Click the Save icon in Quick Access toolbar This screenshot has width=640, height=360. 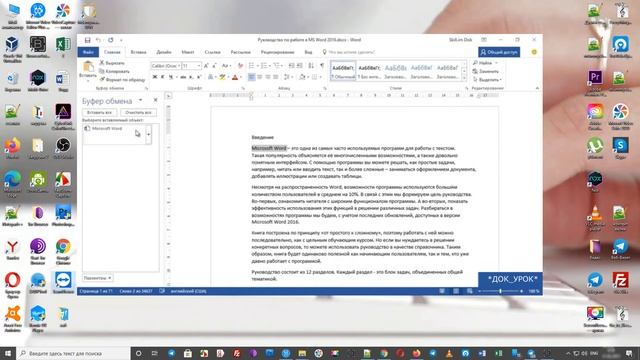coord(87,40)
